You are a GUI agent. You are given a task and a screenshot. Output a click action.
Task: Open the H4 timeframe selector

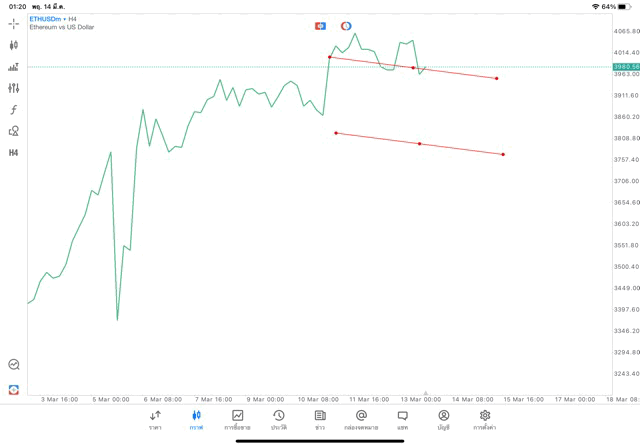[14, 153]
